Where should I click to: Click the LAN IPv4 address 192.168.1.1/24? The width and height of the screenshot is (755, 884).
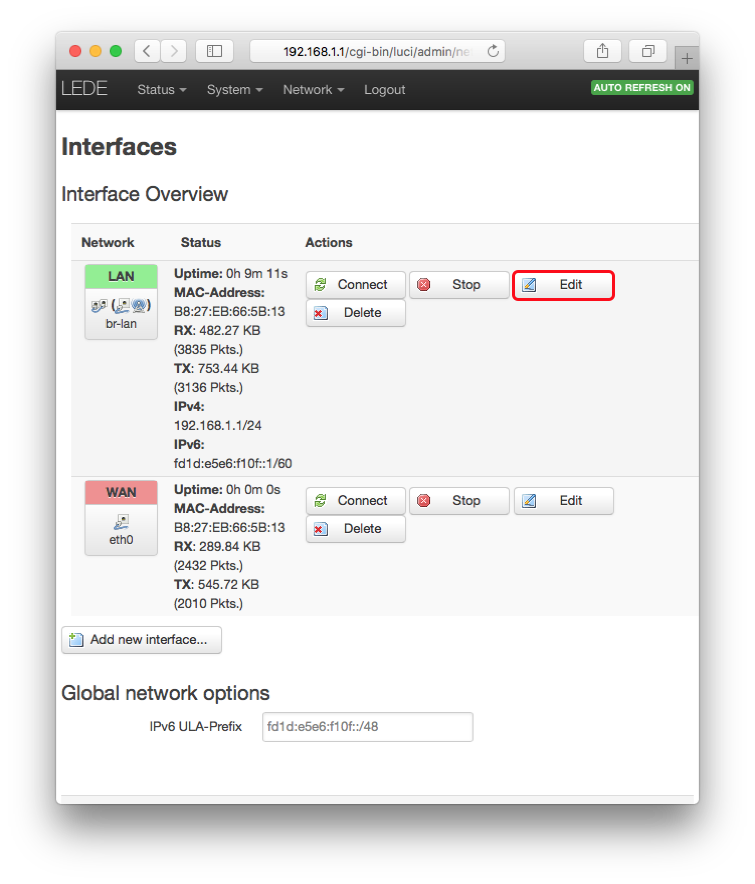pos(218,426)
